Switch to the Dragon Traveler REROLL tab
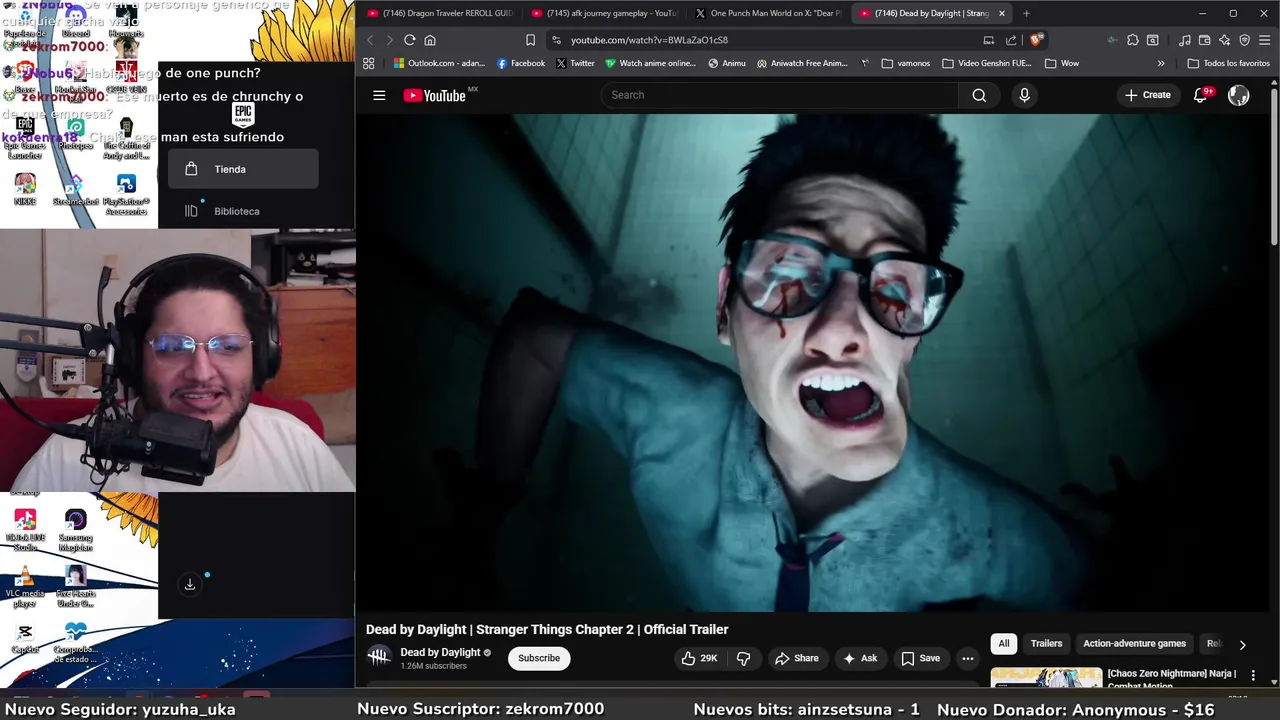The height and width of the screenshot is (720, 1280). click(440, 13)
